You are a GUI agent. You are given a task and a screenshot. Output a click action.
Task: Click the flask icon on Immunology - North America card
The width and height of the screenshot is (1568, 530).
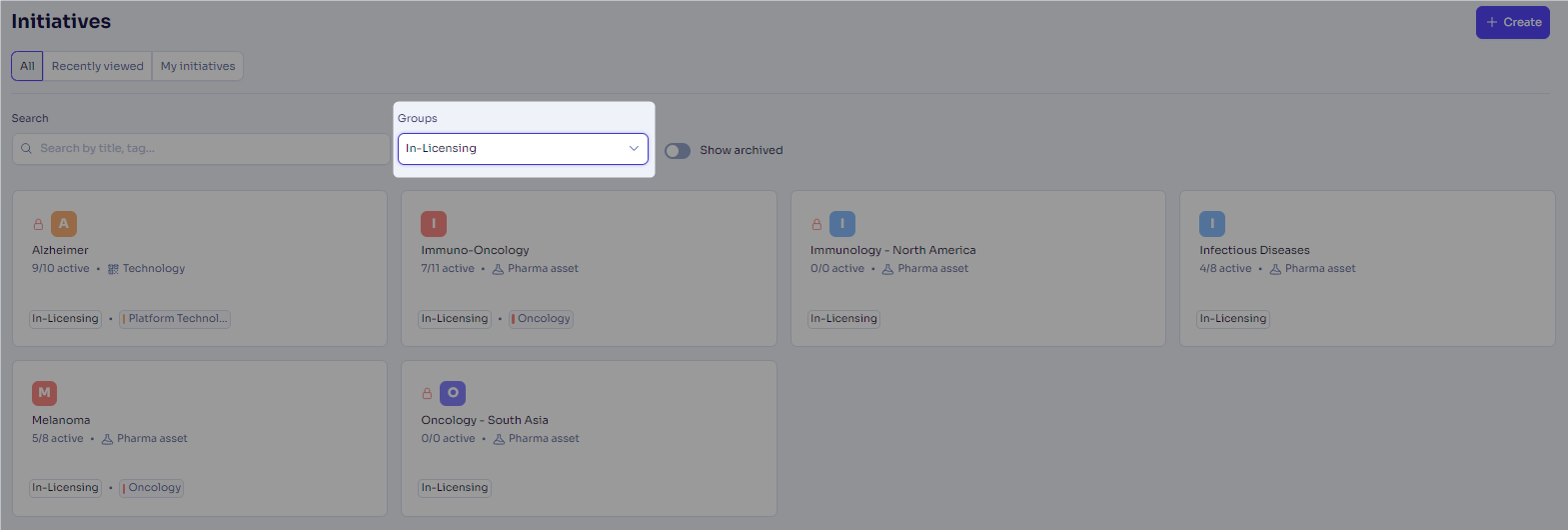click(887, 269)
